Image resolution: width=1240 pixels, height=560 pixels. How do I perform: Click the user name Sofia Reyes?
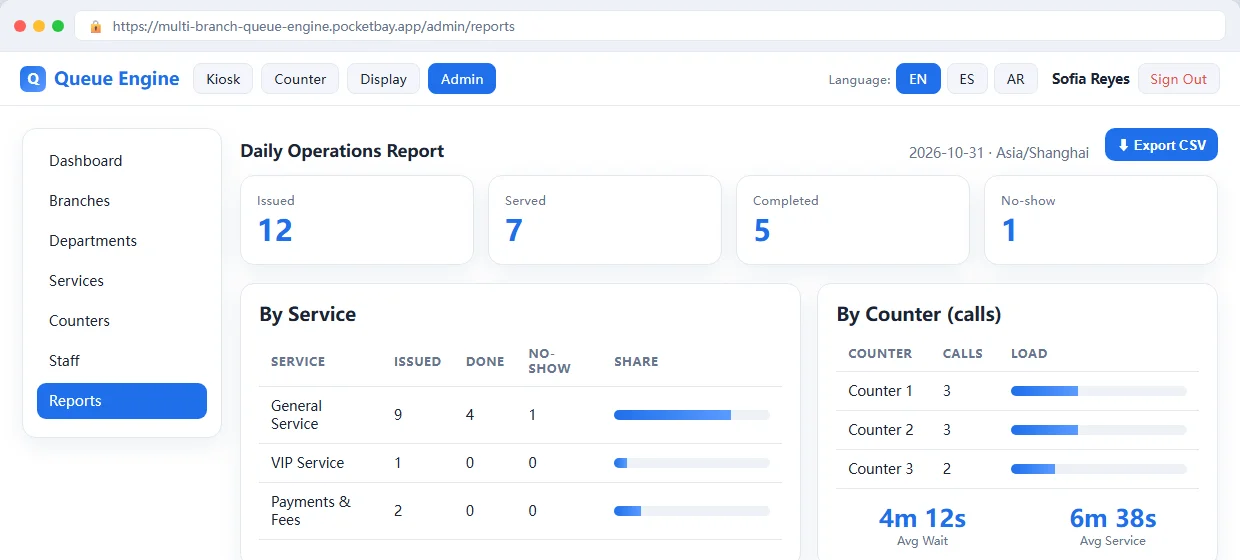[1091, 79]
